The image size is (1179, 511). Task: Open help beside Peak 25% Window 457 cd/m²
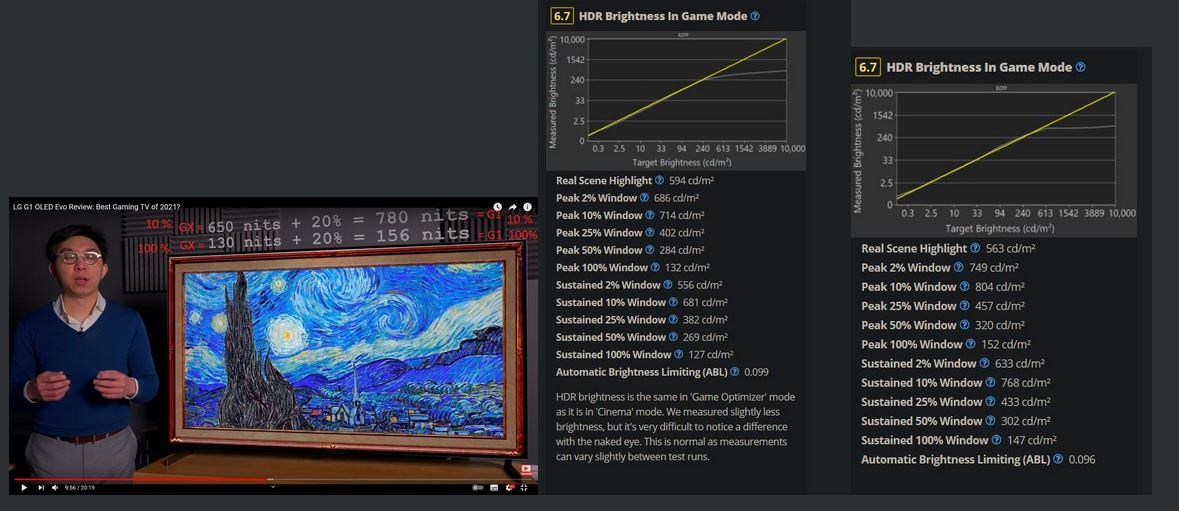(x=965, y=306)
